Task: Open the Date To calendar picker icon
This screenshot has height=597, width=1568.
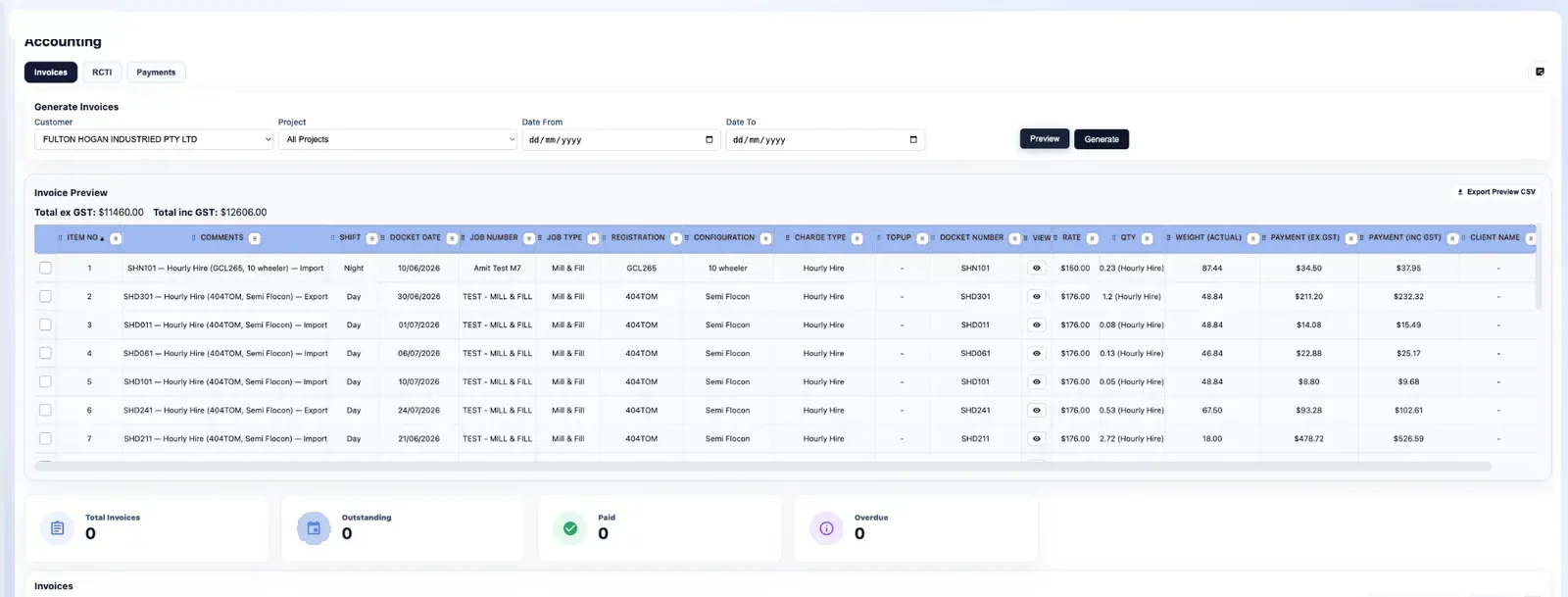Action: 913,139
